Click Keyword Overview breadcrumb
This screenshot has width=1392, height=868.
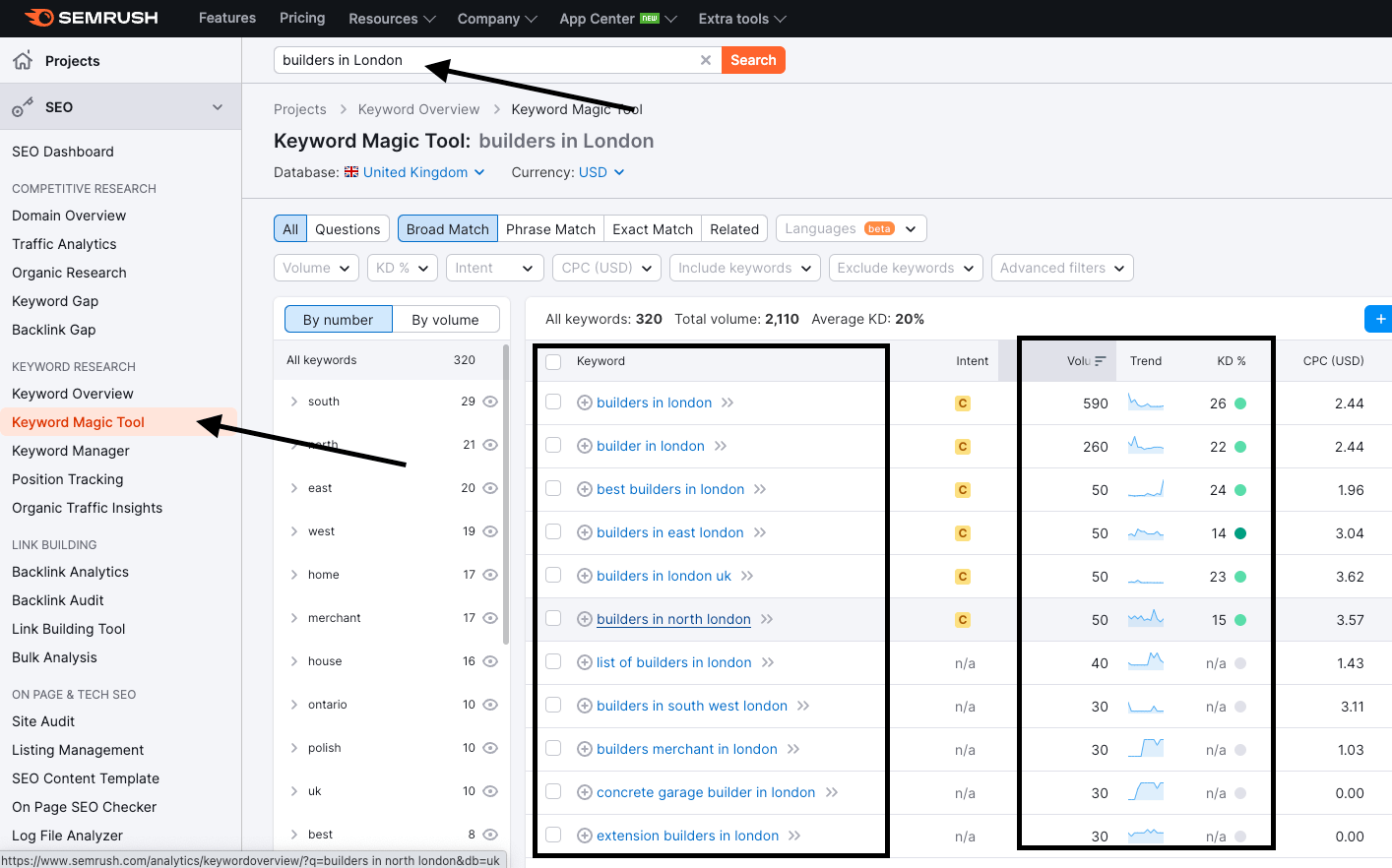(418, 109)
